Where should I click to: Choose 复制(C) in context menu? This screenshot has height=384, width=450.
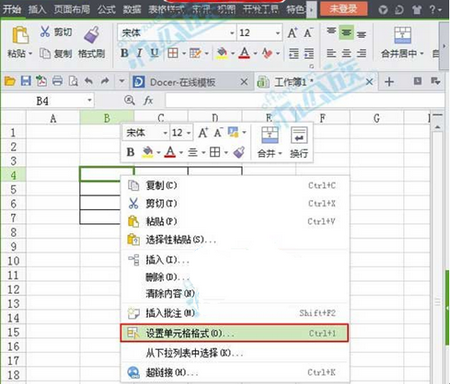point(235,185)
